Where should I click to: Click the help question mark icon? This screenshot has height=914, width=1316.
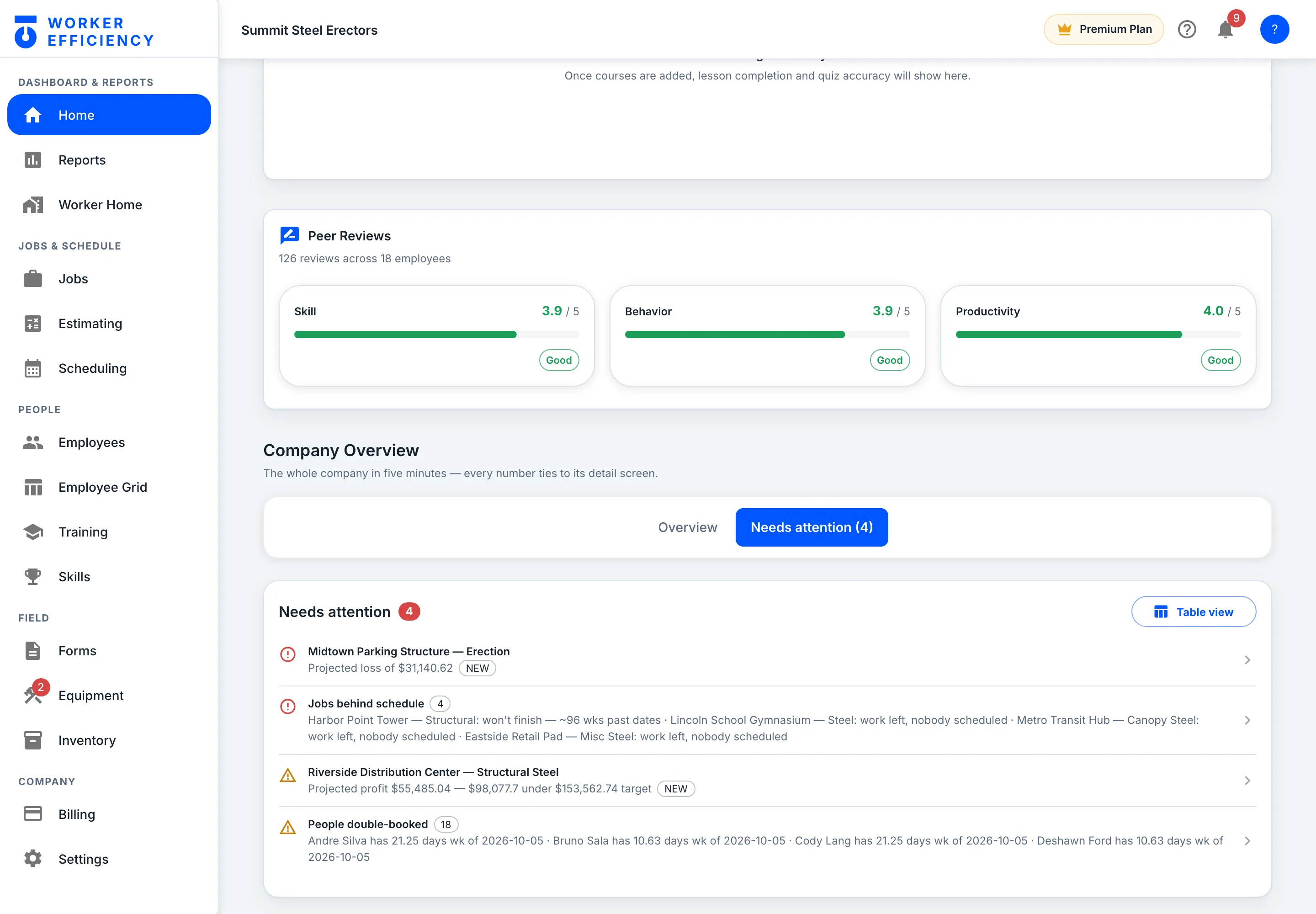point(1187,29)
